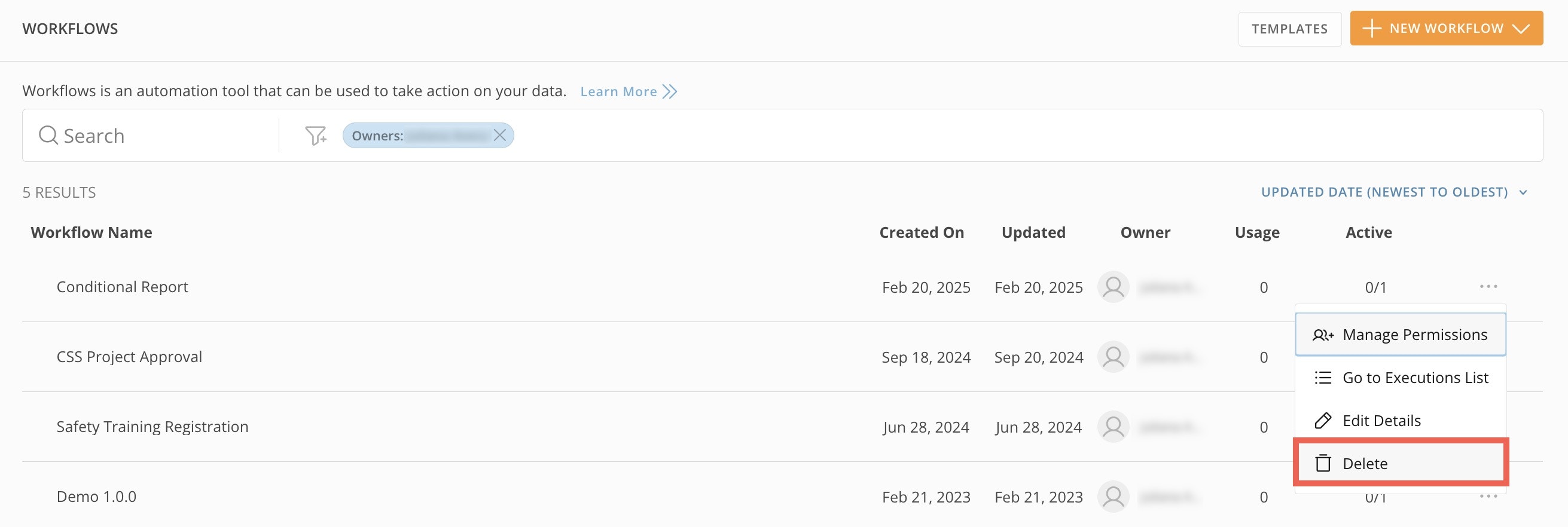The image size is (1568, 527).
Task: Choose Go to Executions List
Action: [x=1400, y=378]
